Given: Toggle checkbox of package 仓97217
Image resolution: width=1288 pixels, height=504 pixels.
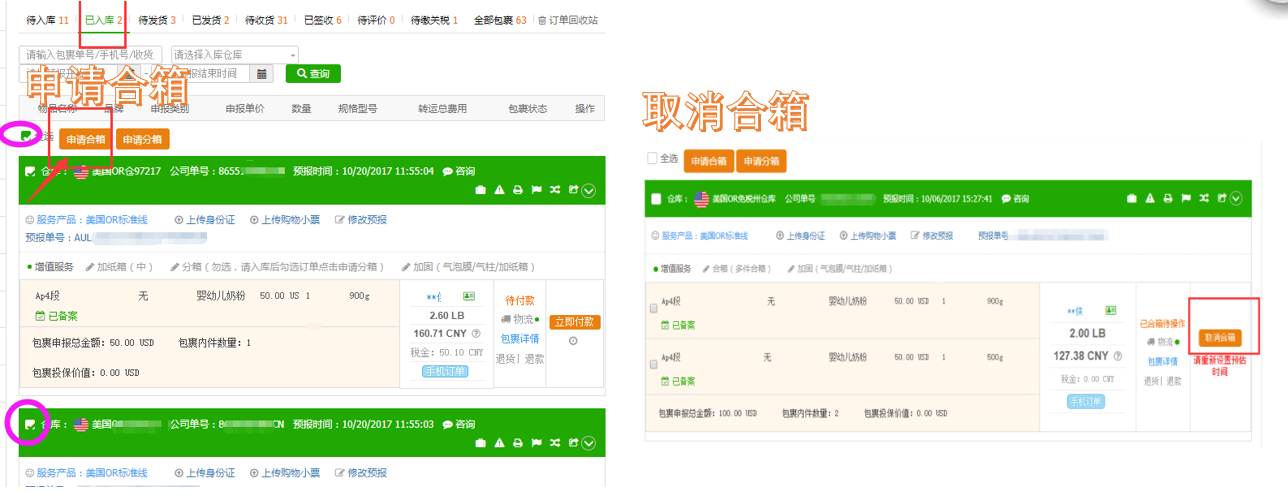Looking at the screenshot, I should point(30,172).
